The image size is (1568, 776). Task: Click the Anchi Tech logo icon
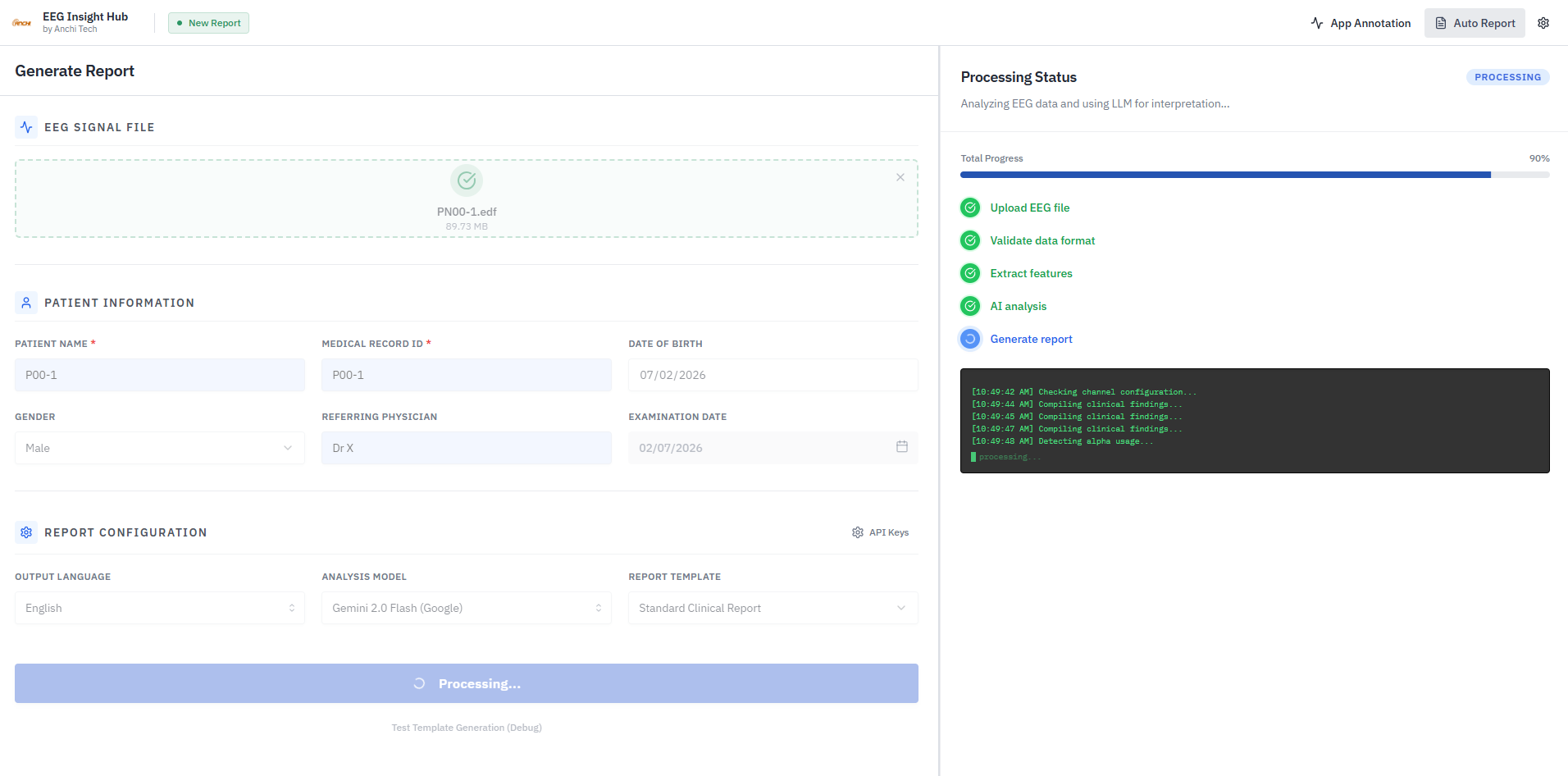click(21, 23)
